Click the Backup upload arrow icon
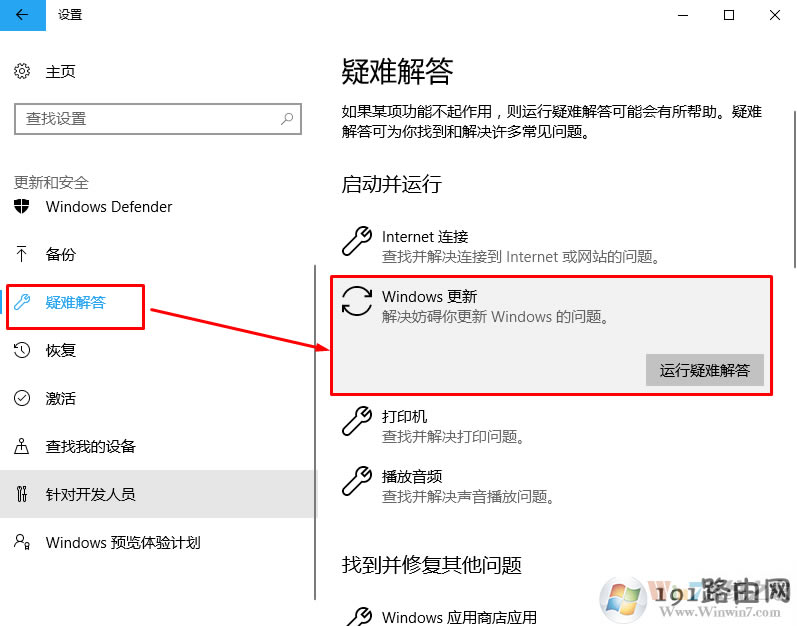The image size is (797, 626). (x=22, y=255)
